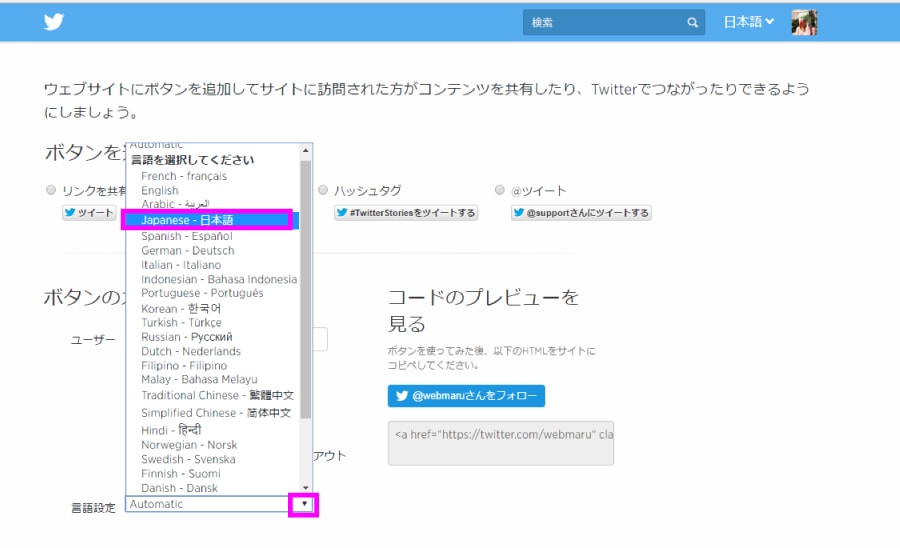Click the 検索 search field
Viewport: 900px width, 548px height.
614,22
